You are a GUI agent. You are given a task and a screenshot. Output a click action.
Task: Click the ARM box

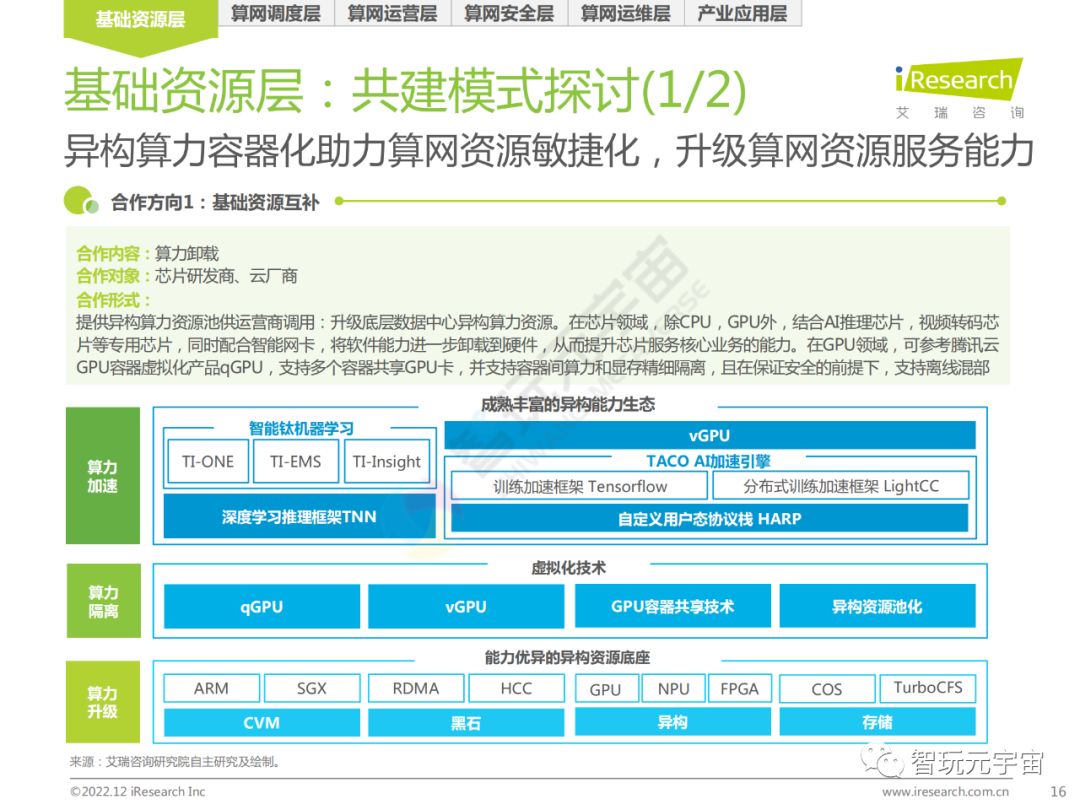click(211, 688)
